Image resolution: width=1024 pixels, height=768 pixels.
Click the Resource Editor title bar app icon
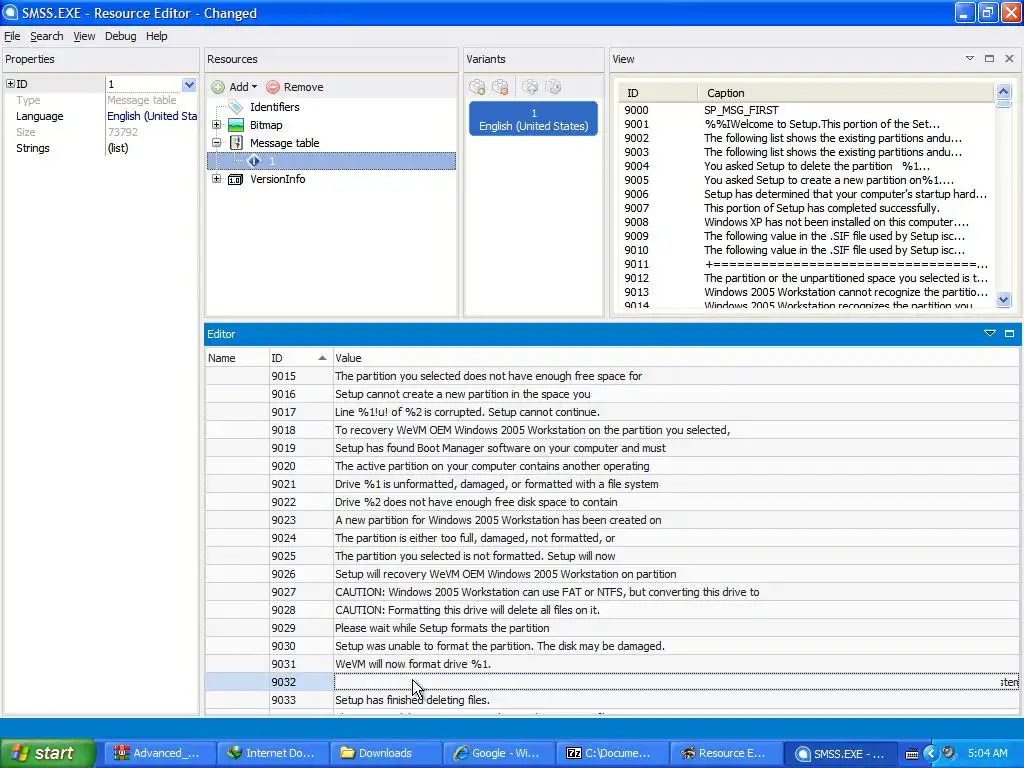[x=10, y=13]
